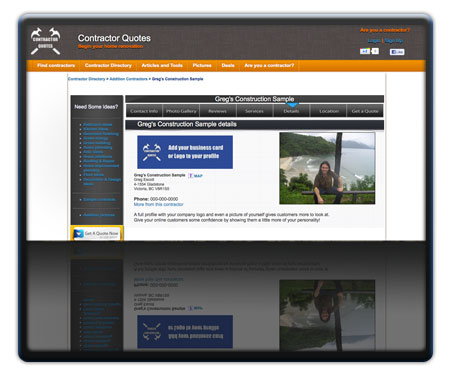Open Articles and Tools in the nav bar

pos(162,65)
